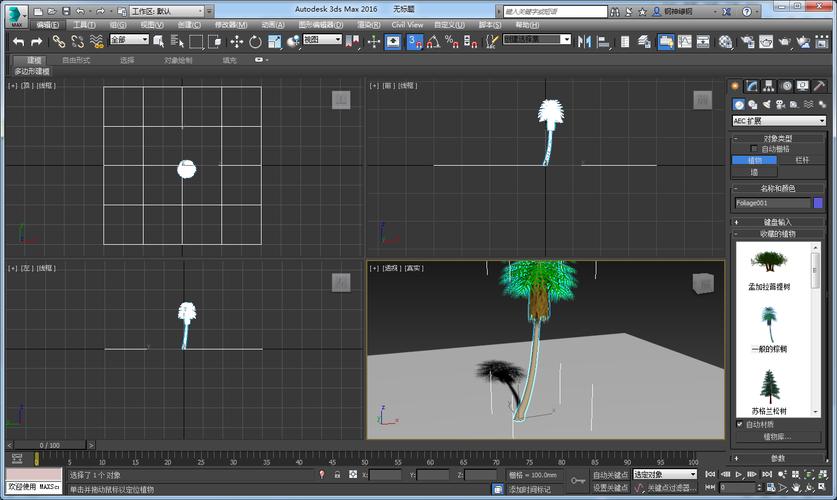The image size is (837, 500).
Task: Collapse the 名称和颜色 rollout
Action: (x=778, y=188)
